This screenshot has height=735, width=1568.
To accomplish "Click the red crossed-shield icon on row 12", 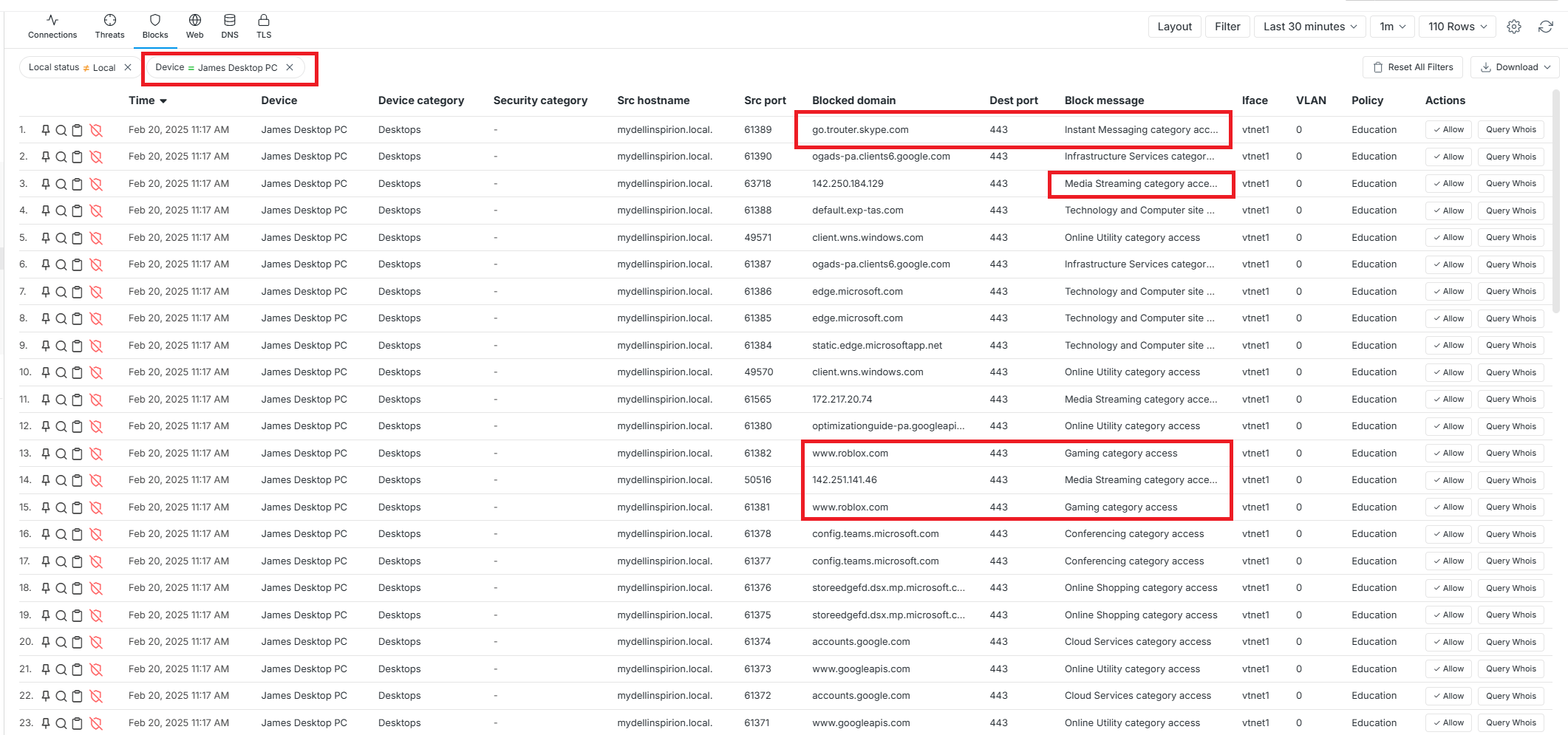I will point(96,426).
